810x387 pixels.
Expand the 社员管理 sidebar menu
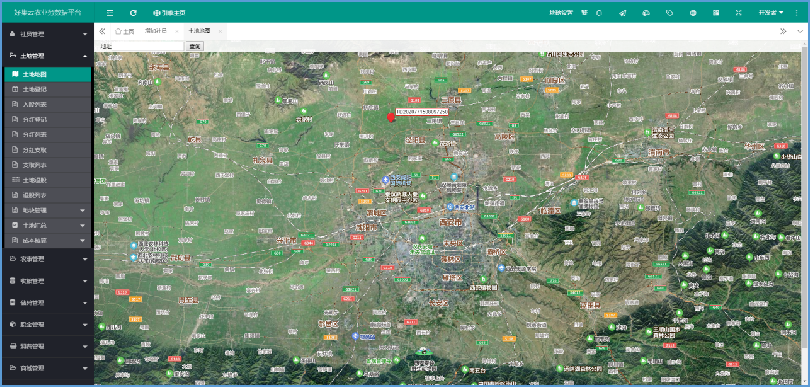pos(47,34)
